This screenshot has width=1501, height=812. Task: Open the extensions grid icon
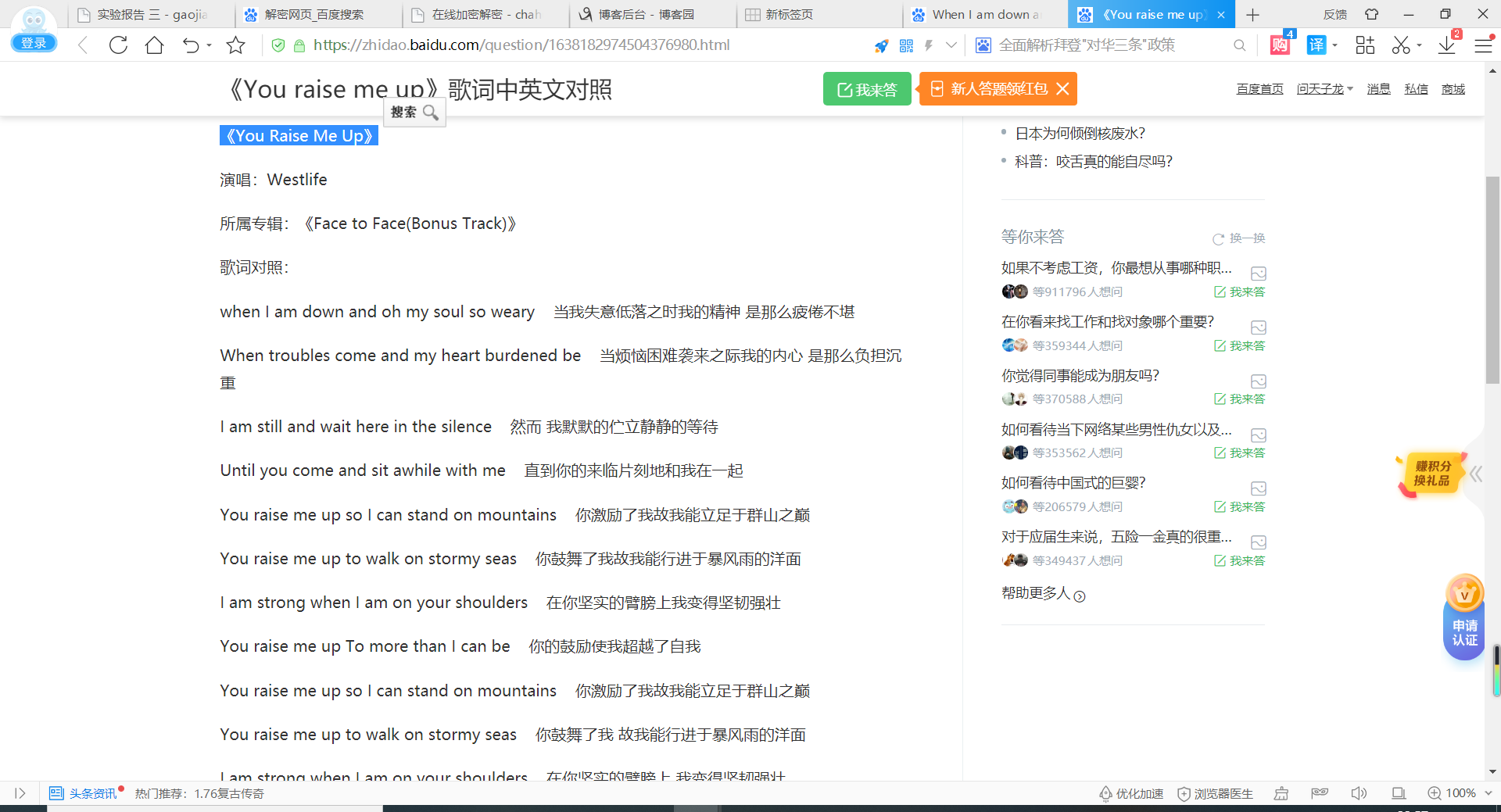coord(1365,45)
